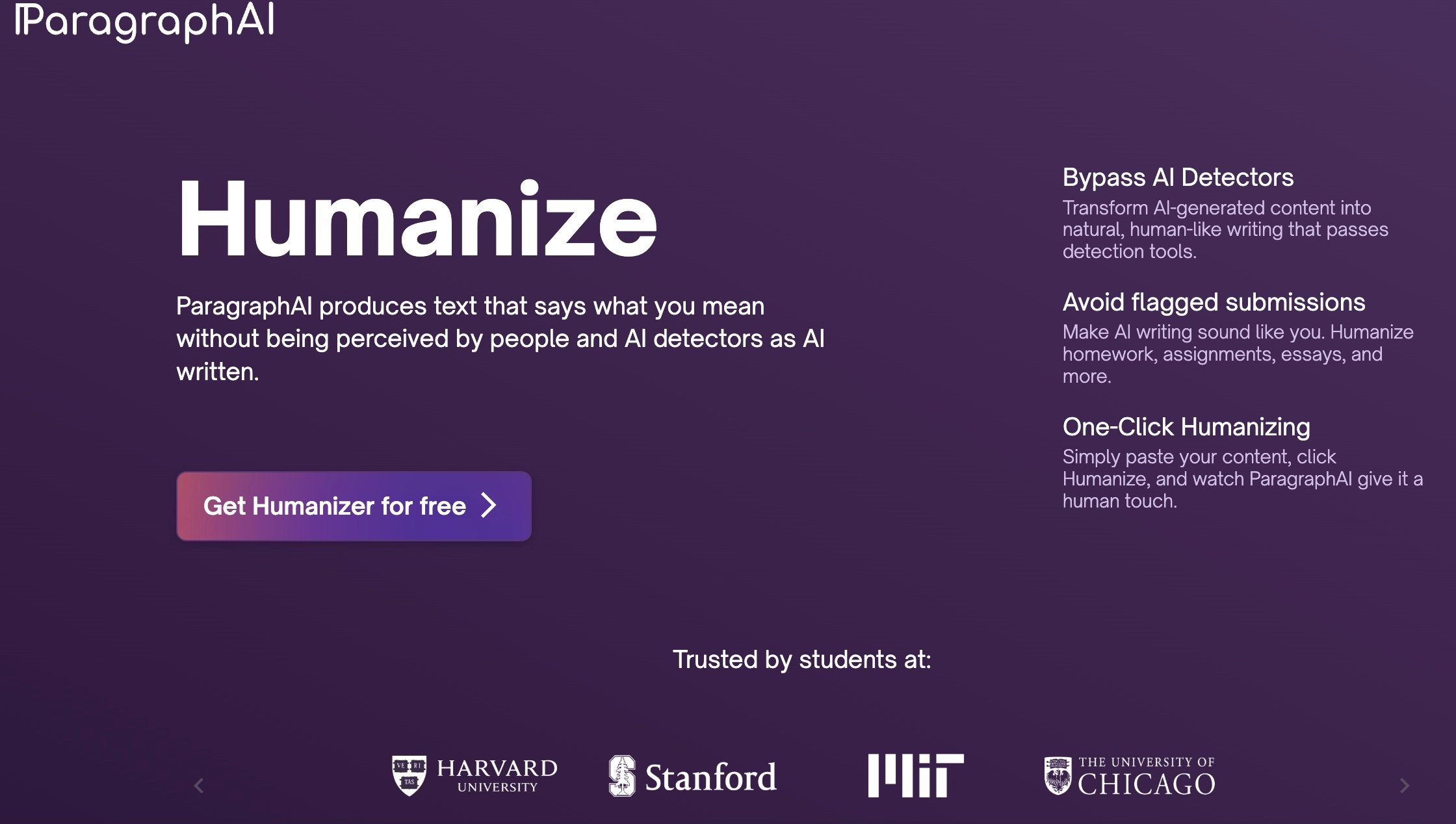The height and width of the screenshot is (824, 1456).
Task: Click the Stanford logo
Action: [692, 776]
